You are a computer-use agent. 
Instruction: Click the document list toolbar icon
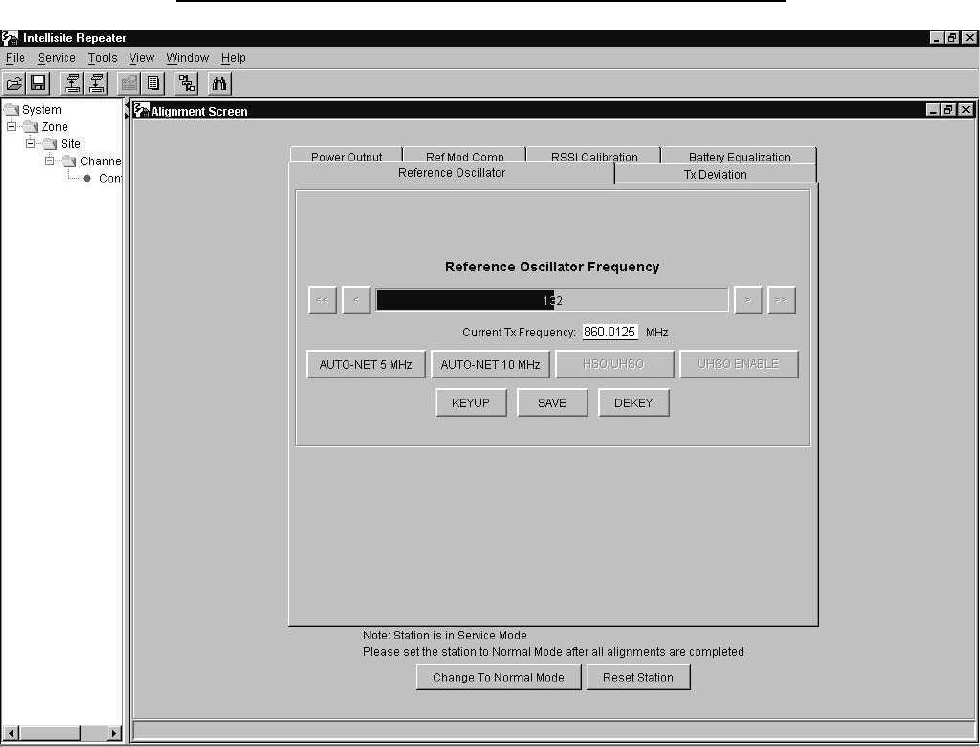[153, 83]
